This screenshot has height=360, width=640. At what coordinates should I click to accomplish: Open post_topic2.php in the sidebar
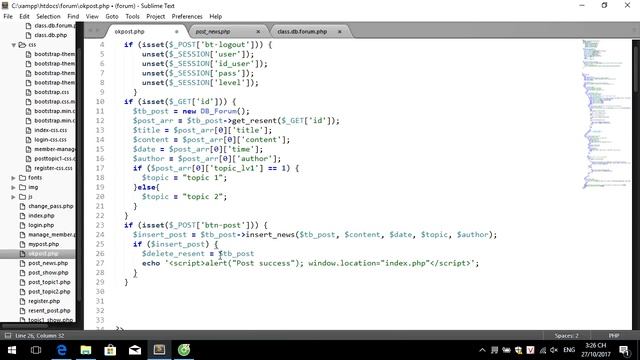(x=49, y=291)
